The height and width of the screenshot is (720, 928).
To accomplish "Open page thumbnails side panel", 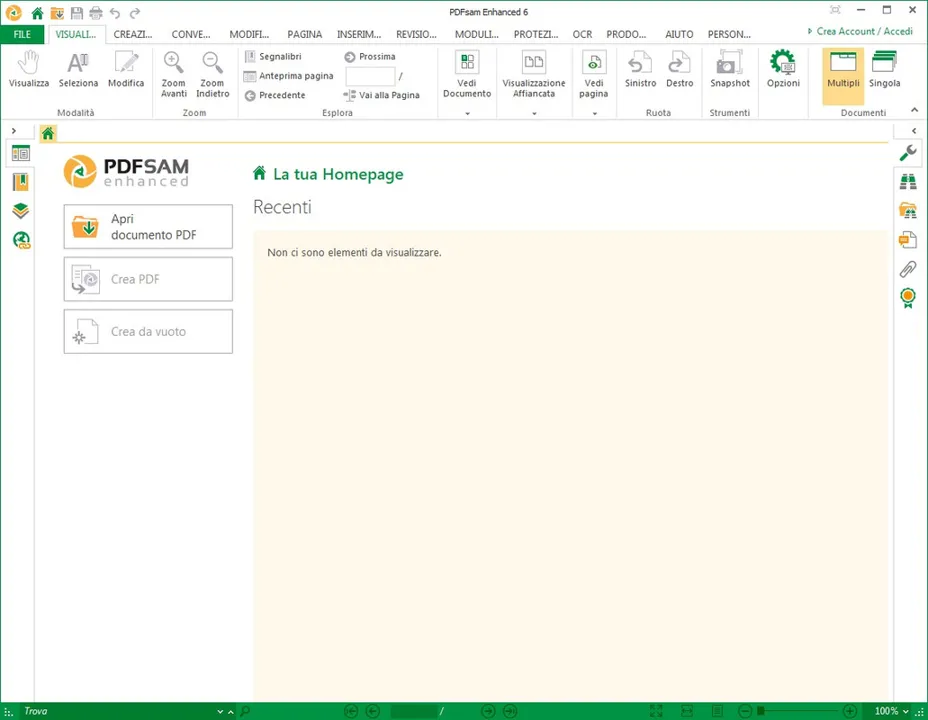I will pos(21,154).
